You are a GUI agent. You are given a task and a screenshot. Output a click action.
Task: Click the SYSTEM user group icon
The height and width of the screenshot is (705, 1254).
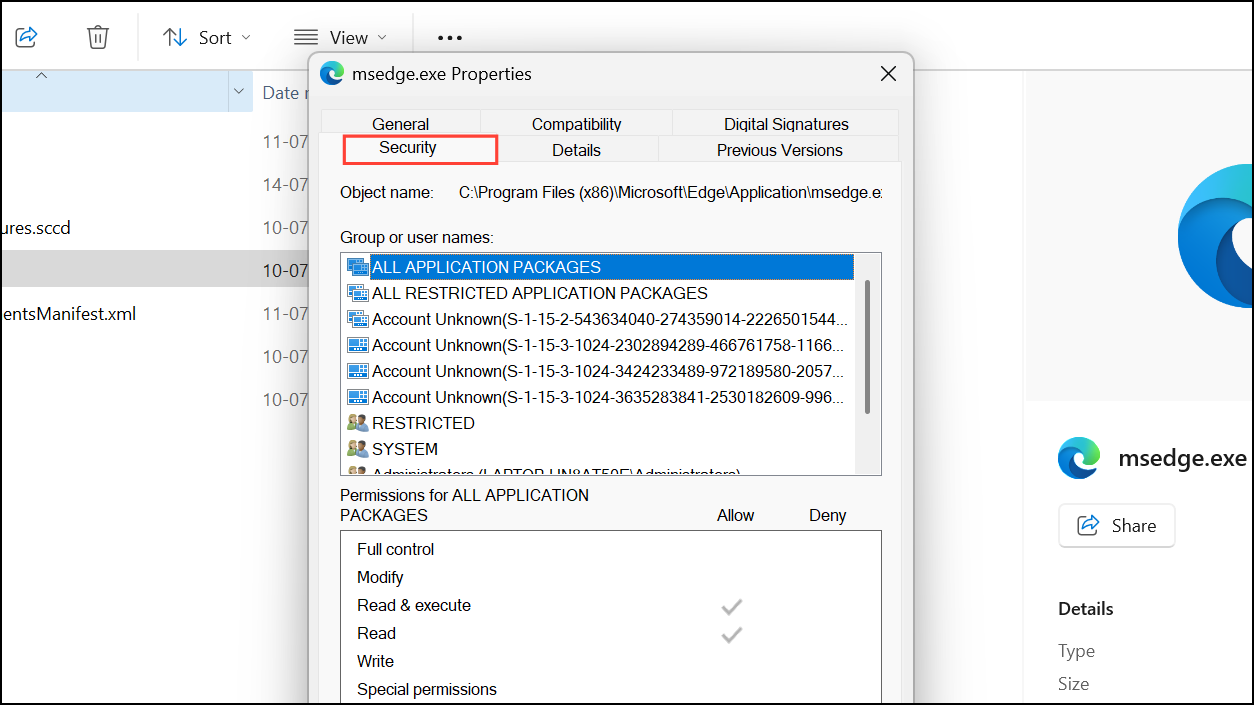[x=357, y=449]
